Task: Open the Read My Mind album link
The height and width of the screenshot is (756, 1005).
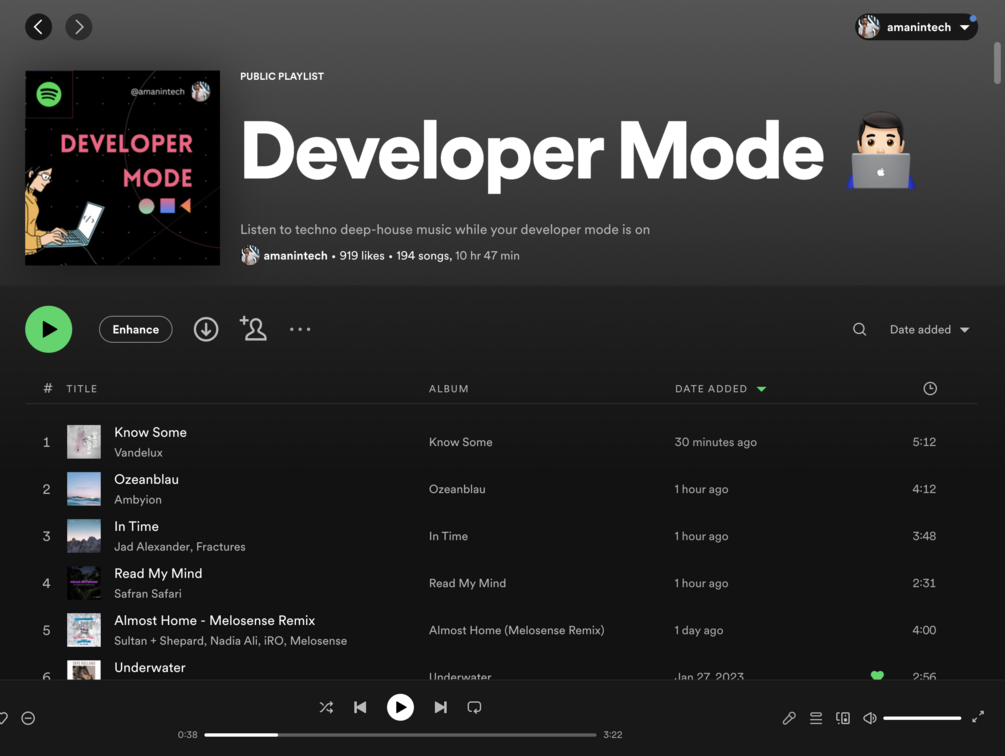Action: [467, 583]
